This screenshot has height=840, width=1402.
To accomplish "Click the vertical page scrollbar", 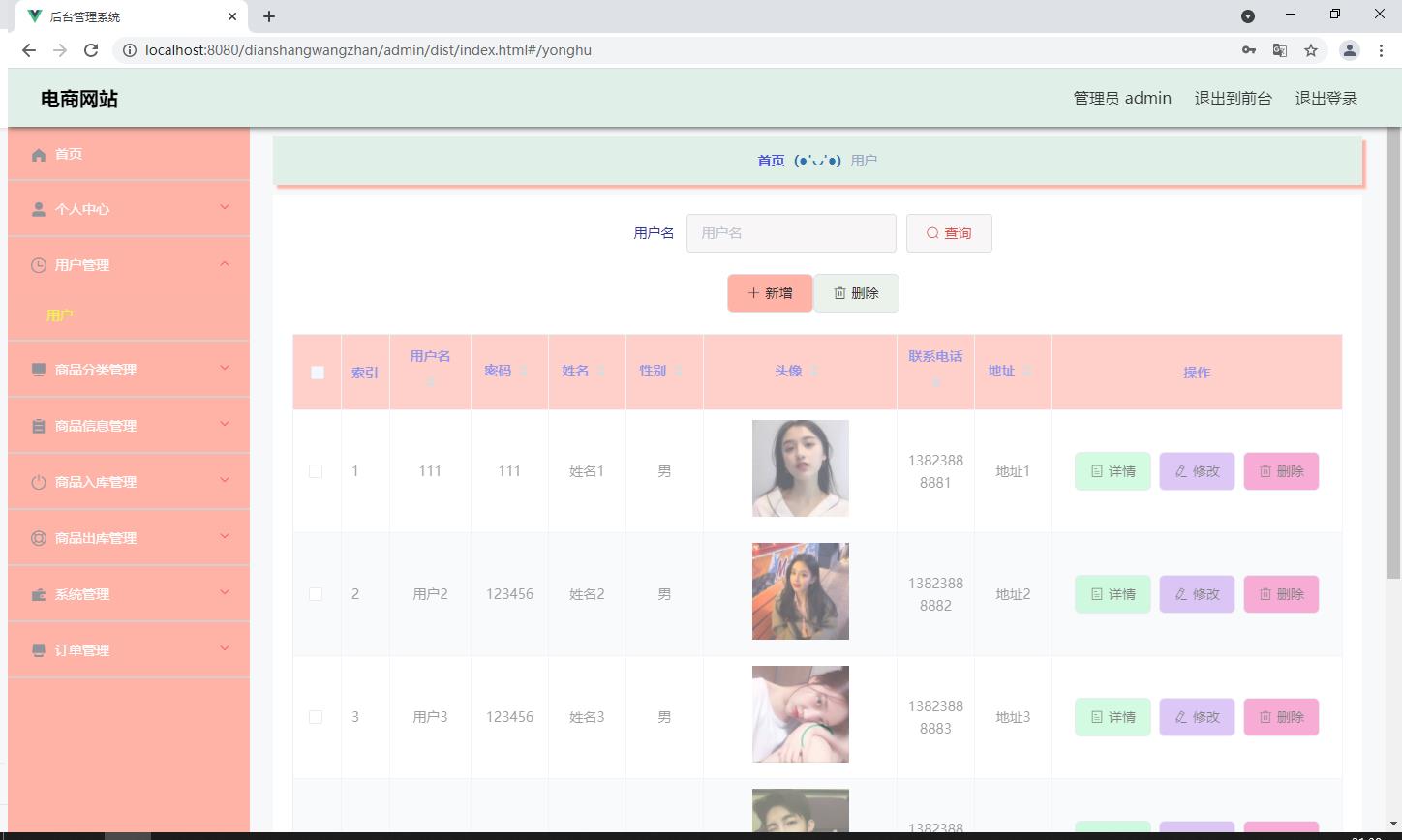I will click(1394, 353).
